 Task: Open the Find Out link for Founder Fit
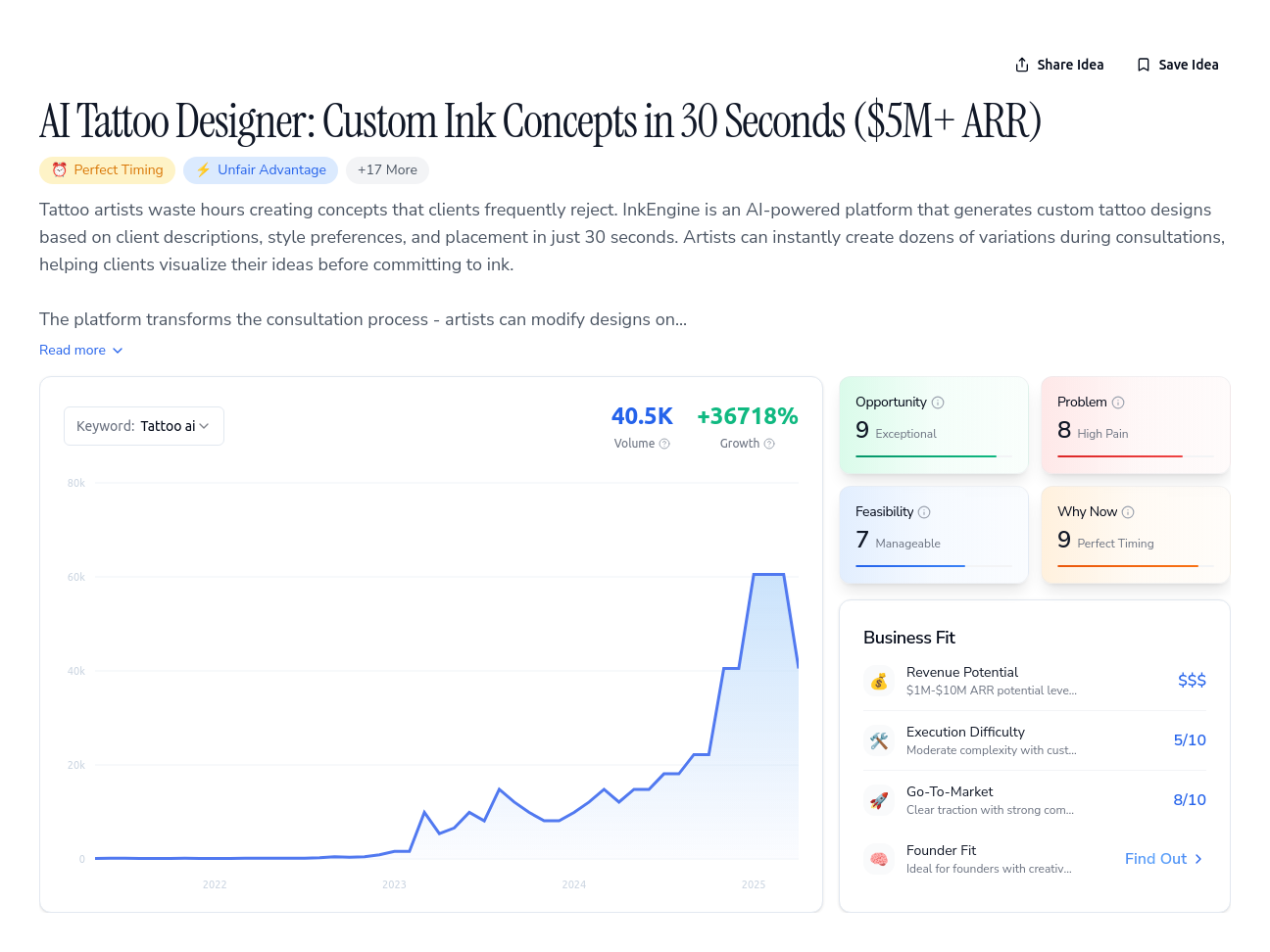coord(1164,859)
